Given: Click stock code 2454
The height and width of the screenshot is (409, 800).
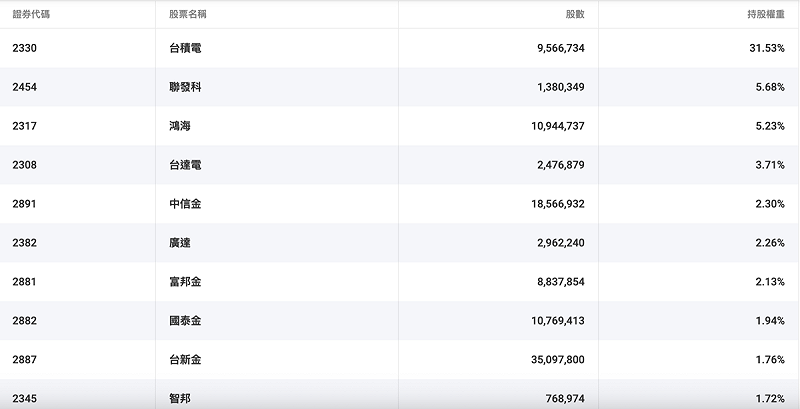Looking at the screenshot, I should click(24, 87).
